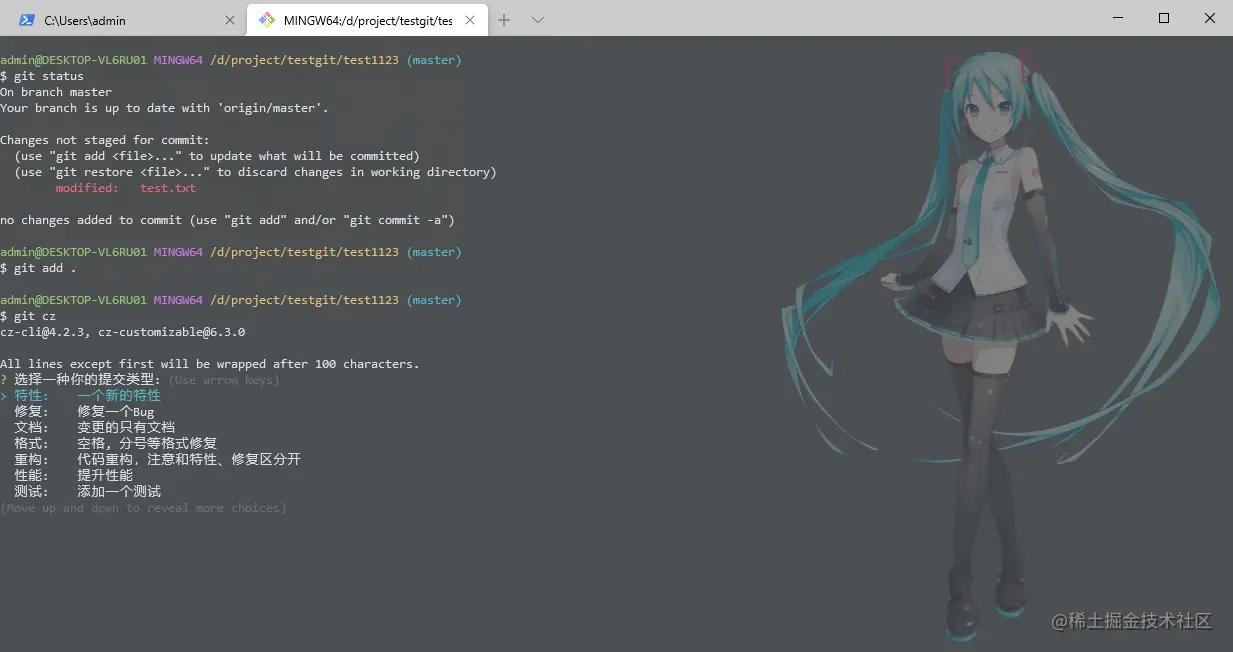Click the 'modified: test.txt' line

click(126, 188)
